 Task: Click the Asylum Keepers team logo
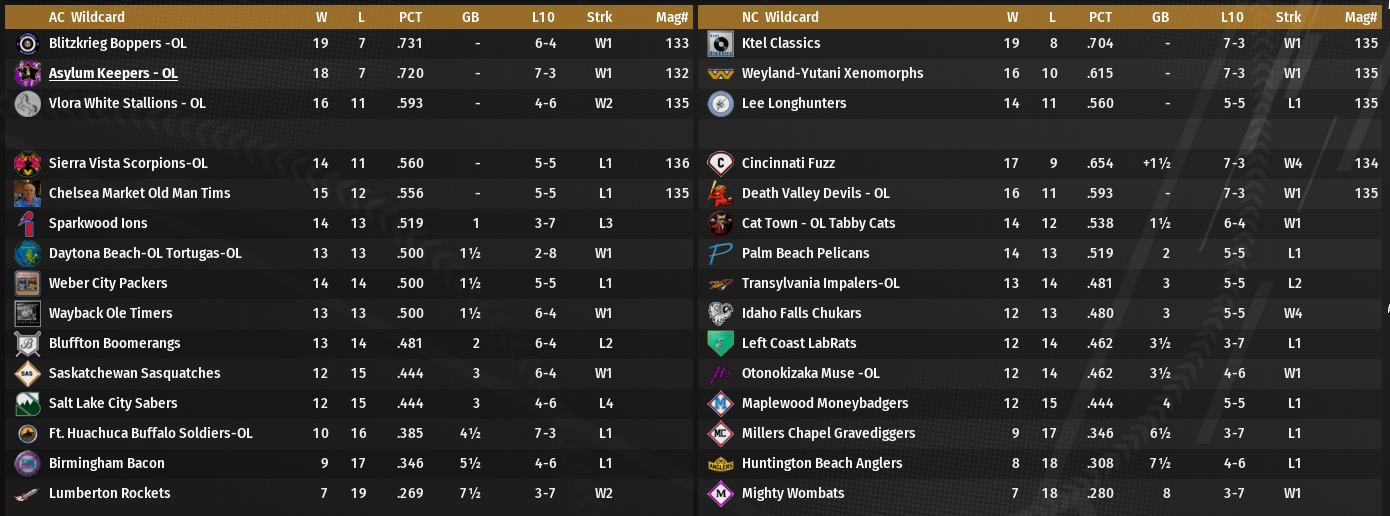[27, 73]
